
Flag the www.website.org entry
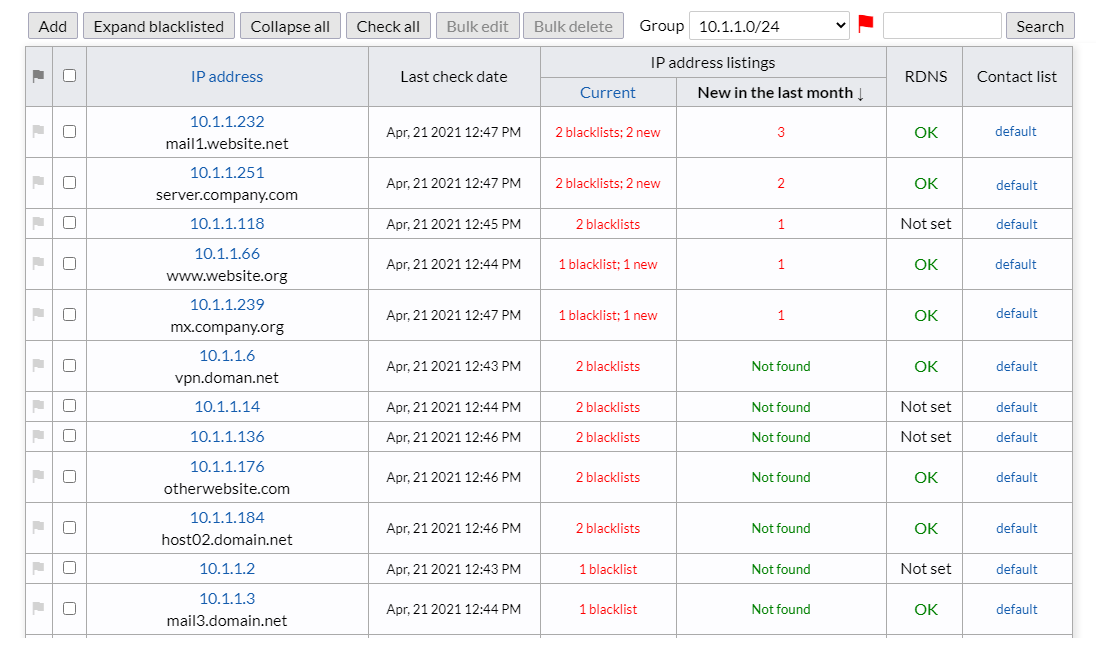tap(39, 264)
